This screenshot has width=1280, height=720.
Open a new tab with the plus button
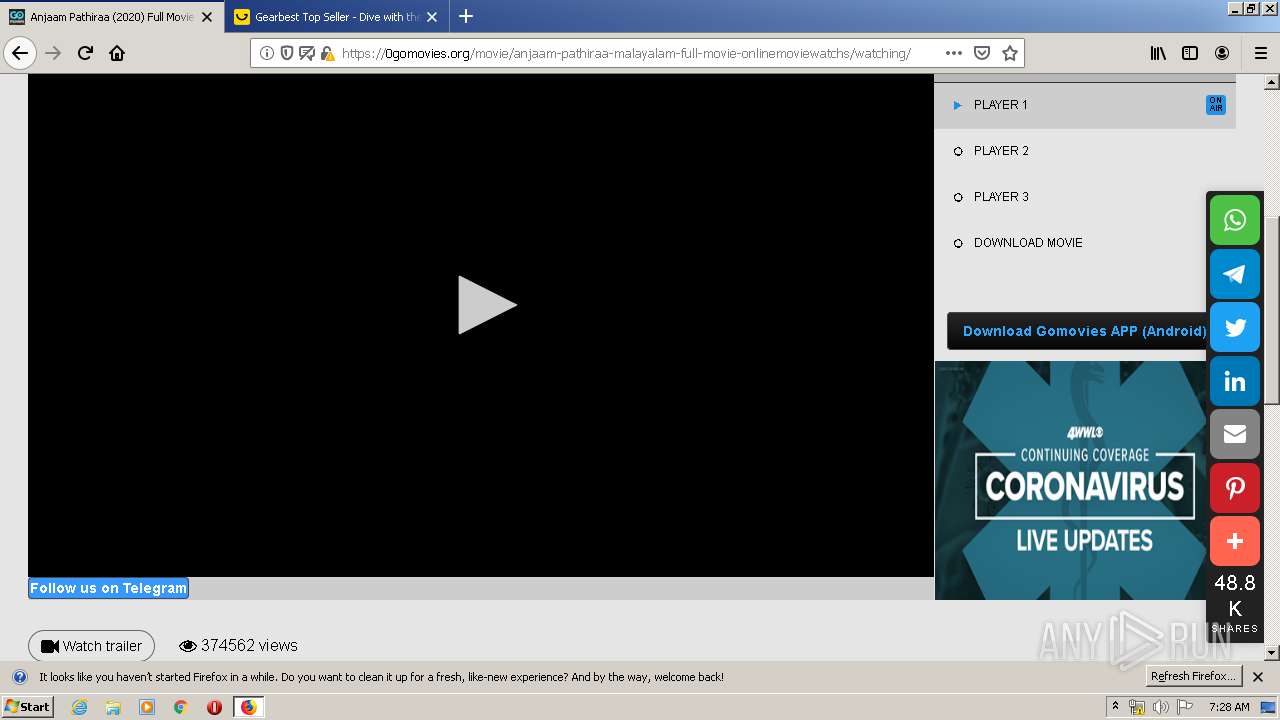[466, 16]
